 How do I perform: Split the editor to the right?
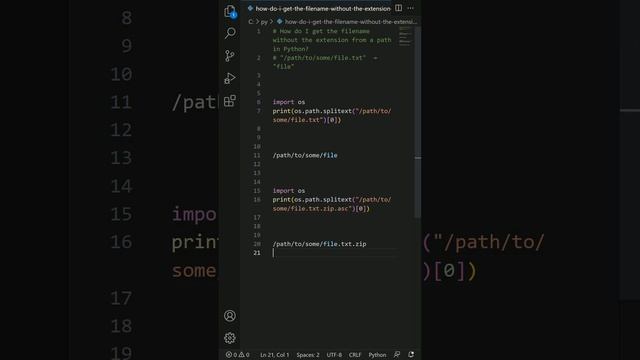tap(398, 8)
